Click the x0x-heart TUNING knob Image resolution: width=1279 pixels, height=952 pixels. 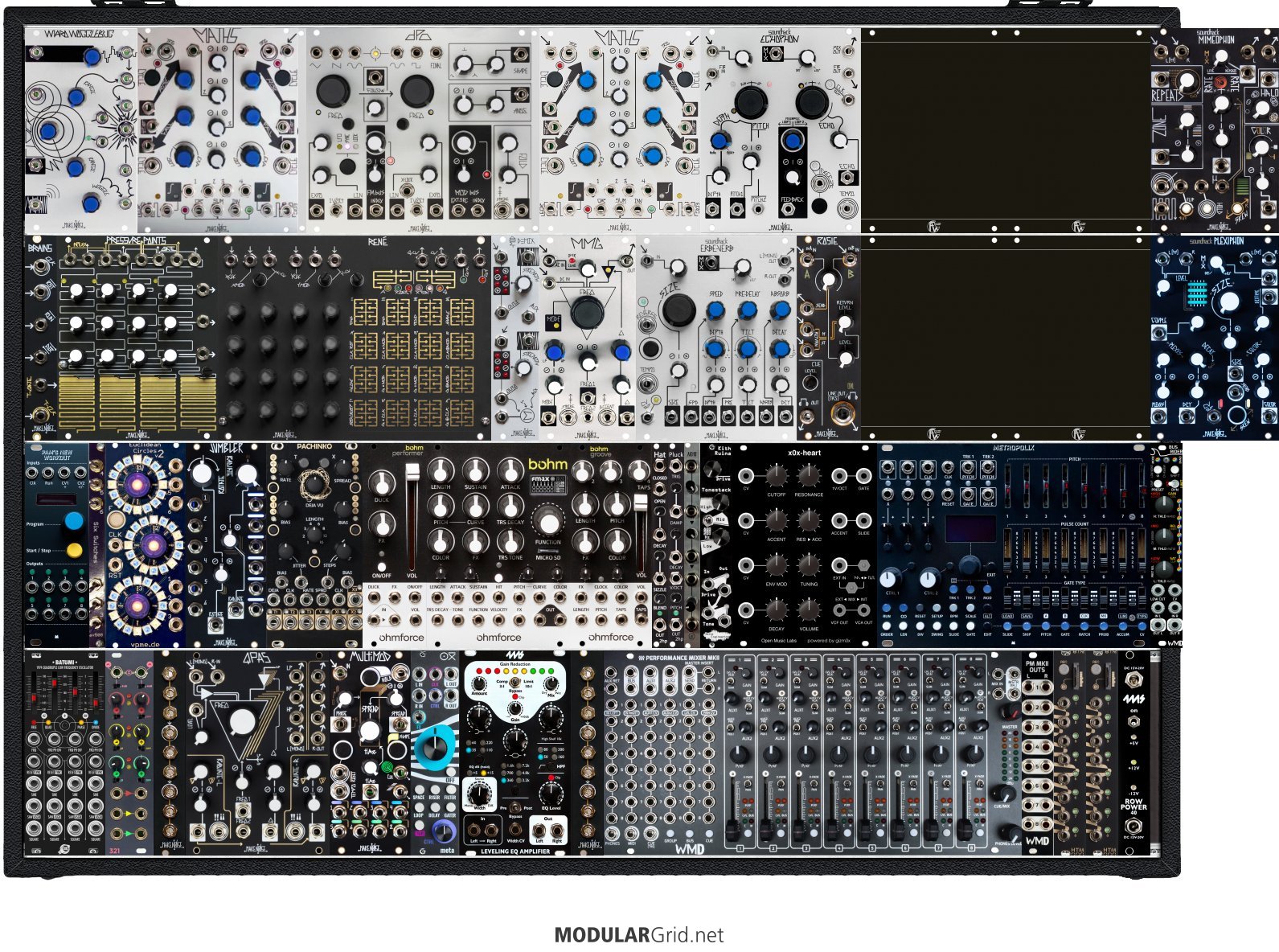click(809, 566)
